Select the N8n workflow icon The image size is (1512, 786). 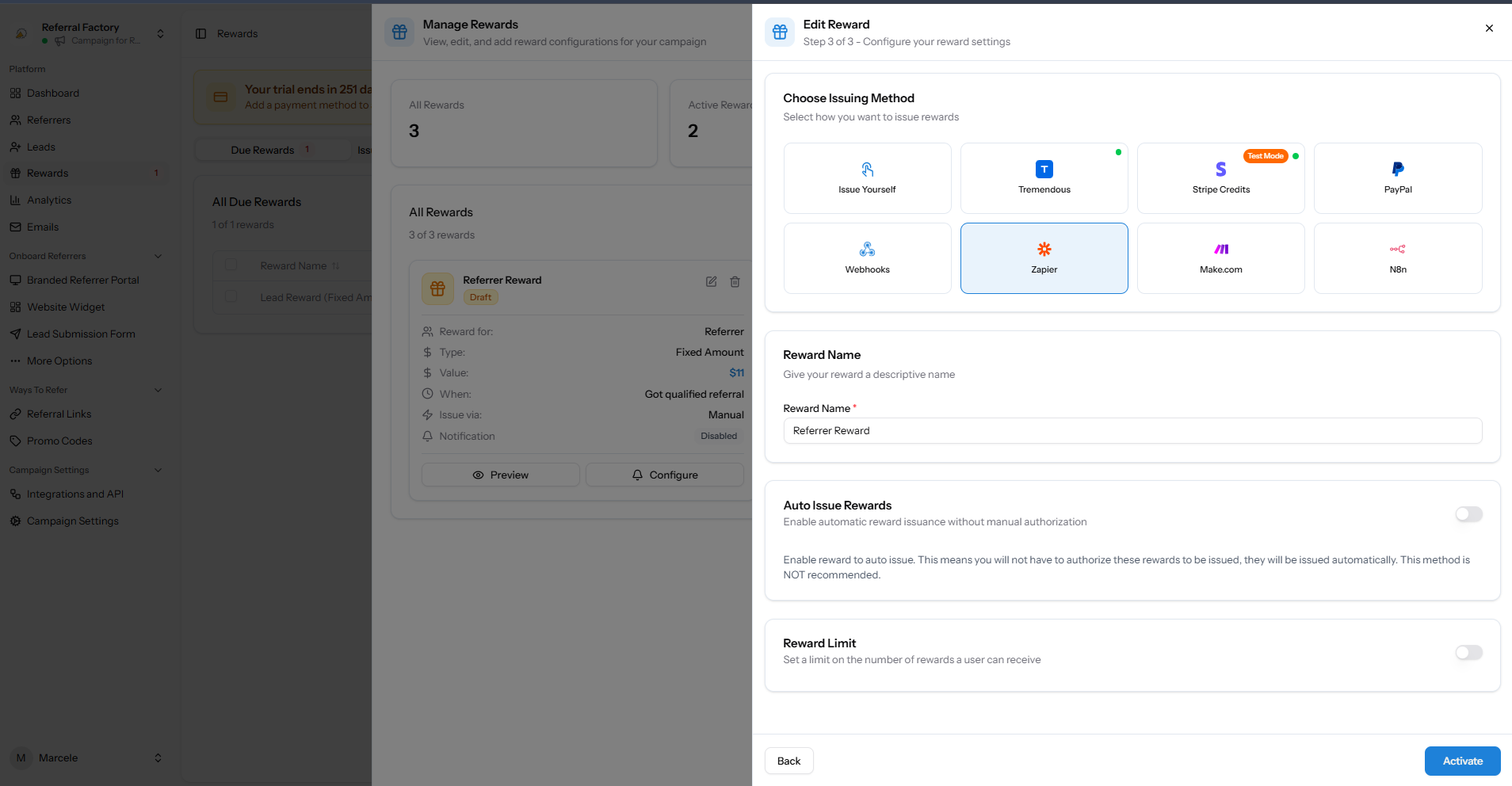pos(1398,249)
